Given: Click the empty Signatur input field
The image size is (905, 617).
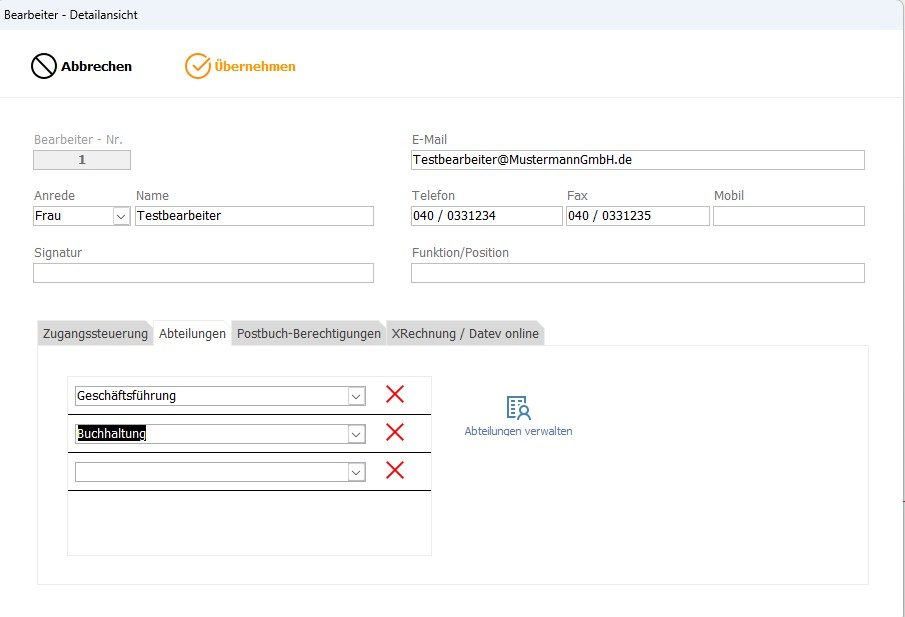Looking at the screenshot, I should (203, 273).
